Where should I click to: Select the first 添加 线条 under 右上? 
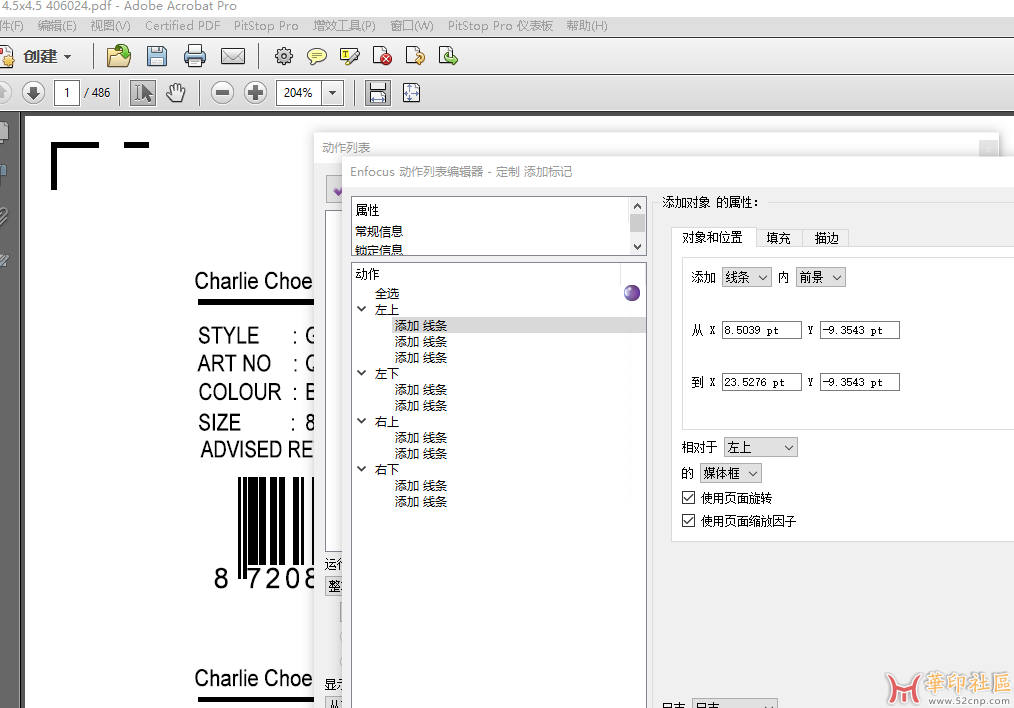click(x=421, y=438)
